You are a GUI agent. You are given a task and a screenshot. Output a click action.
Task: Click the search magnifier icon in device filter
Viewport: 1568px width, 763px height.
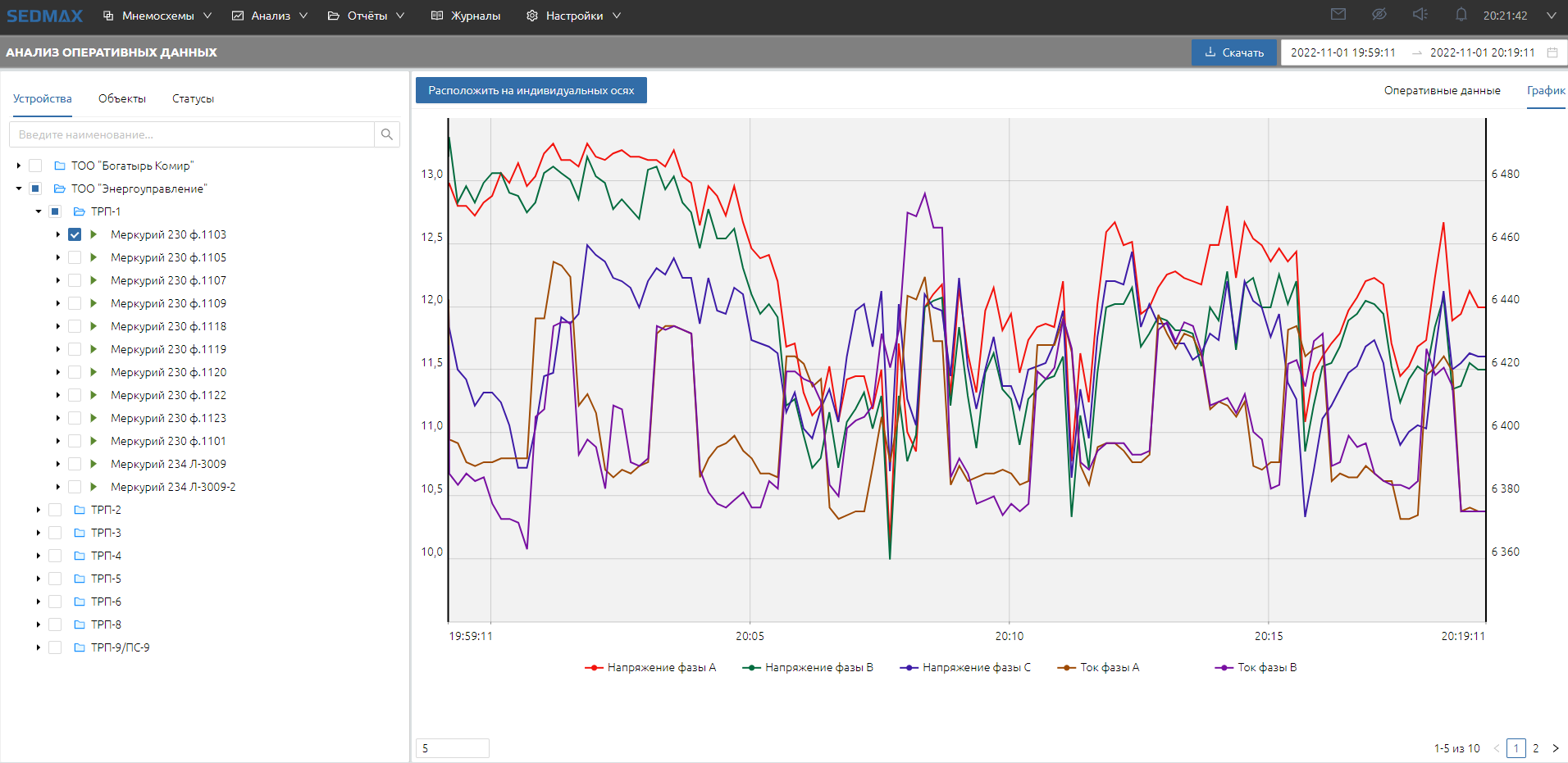click(387, 134)
